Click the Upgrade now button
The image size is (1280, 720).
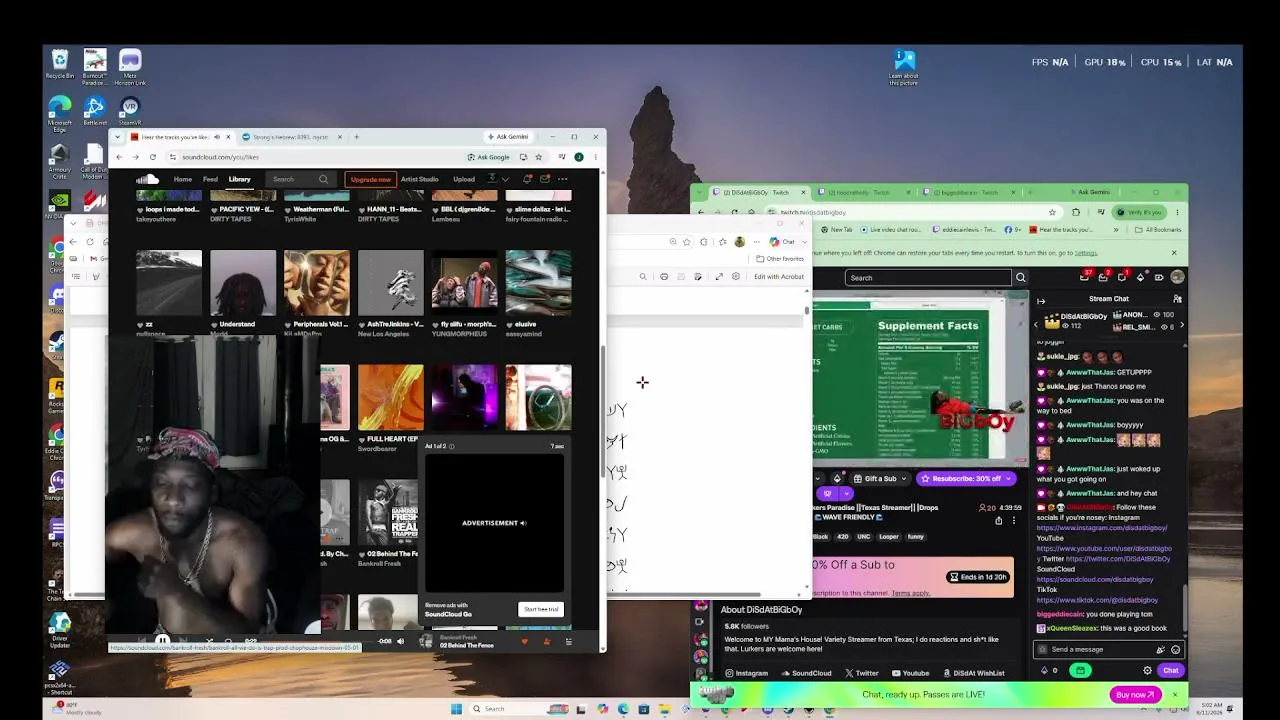tap(371, 180)
